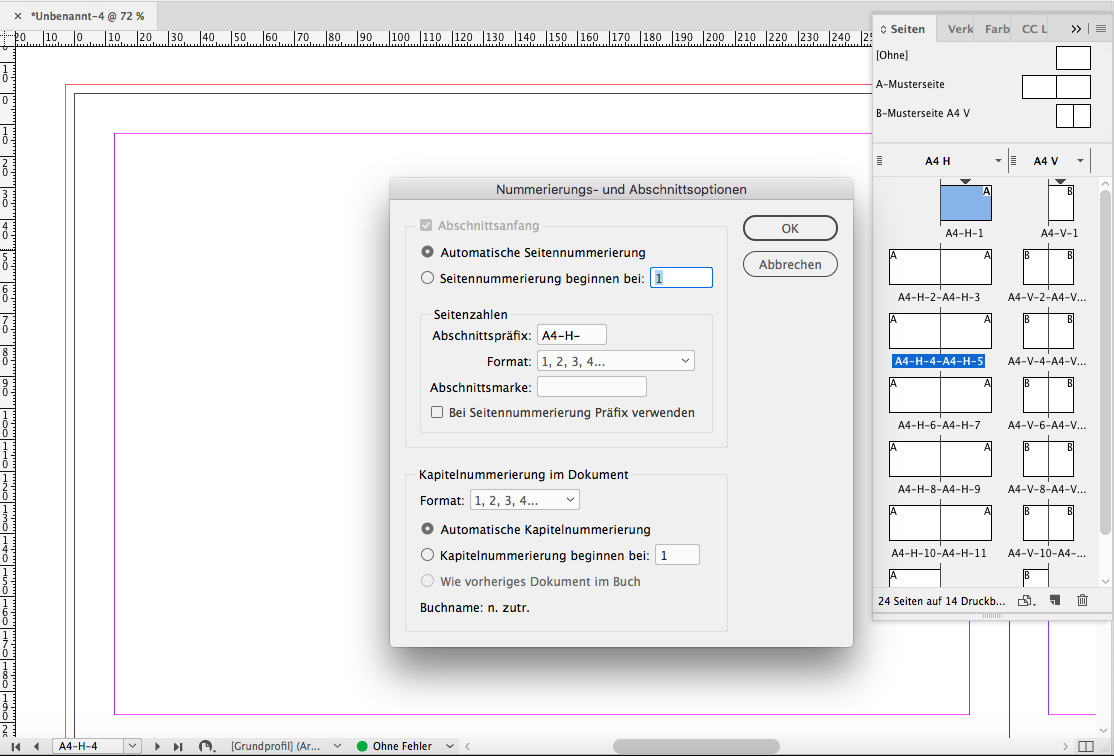Enable Bei Seitennummerierung Präfix verwenden checkbox
Image resolution: width=1114 pixels, height=756 pixels.
tap(437, 412)
